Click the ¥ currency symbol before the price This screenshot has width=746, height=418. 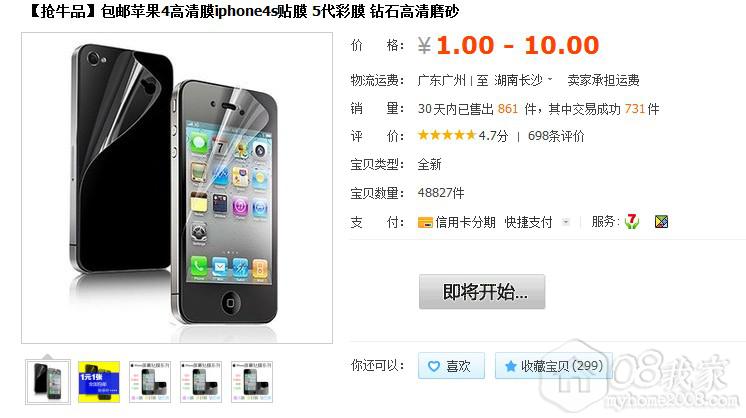[424, 46]
